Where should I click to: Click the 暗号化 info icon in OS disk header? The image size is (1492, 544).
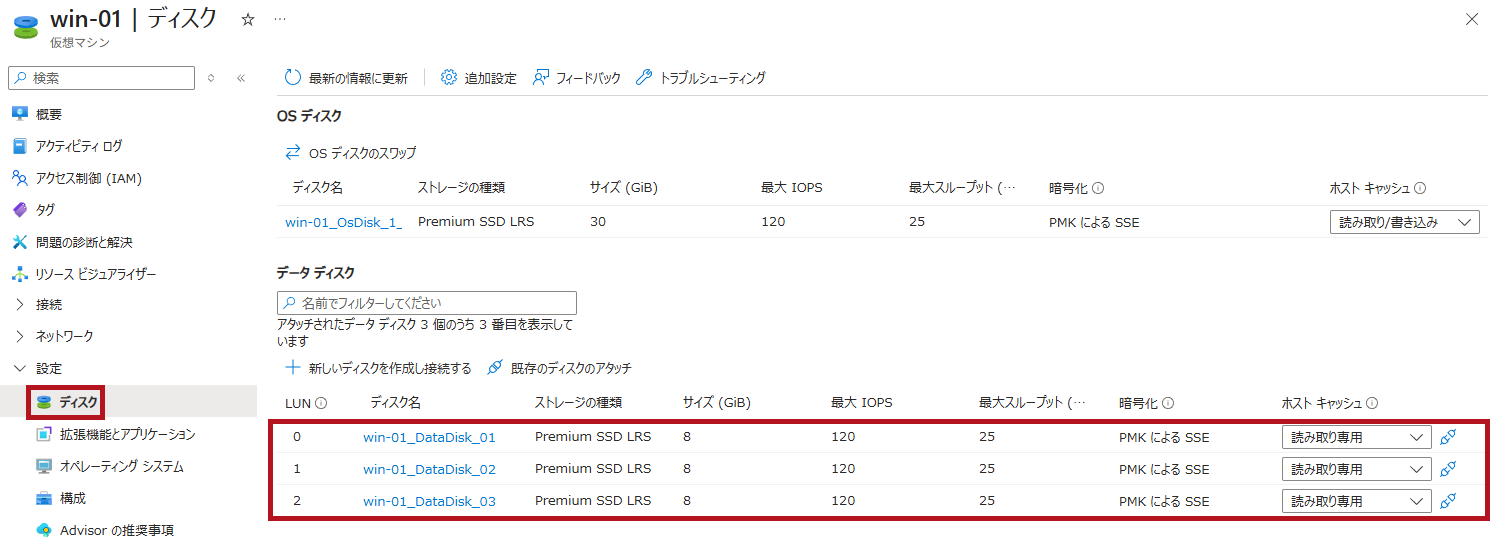coord(1098,188)
